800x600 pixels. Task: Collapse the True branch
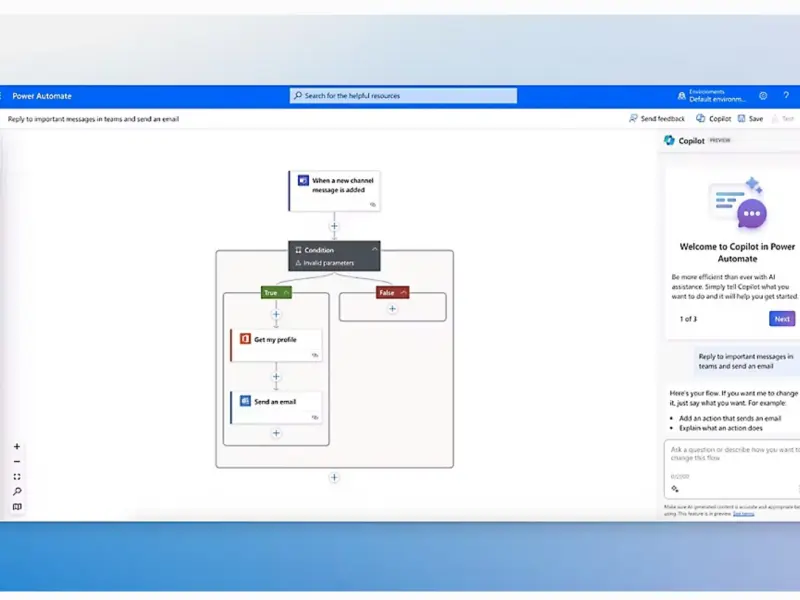point(285,293)
